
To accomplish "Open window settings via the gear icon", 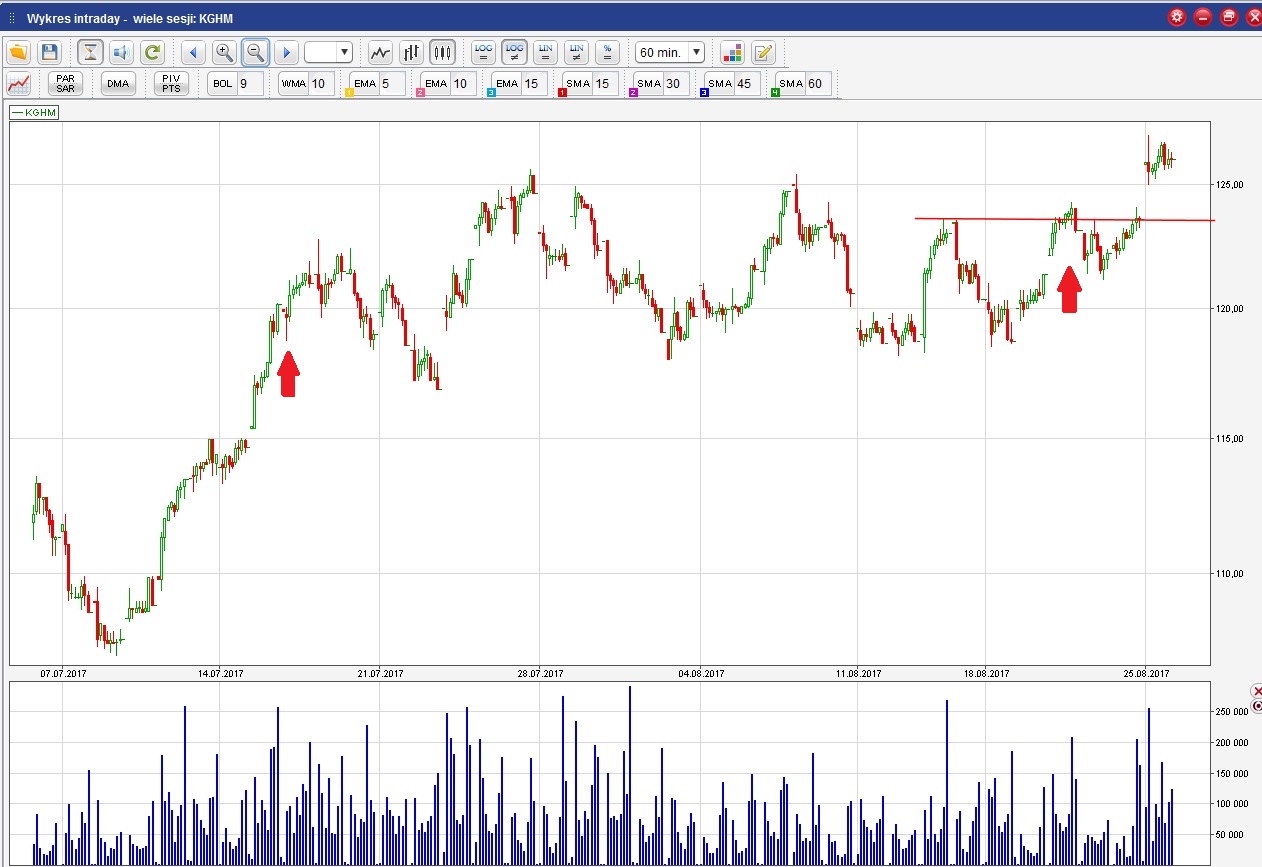I will [1177, 17].
